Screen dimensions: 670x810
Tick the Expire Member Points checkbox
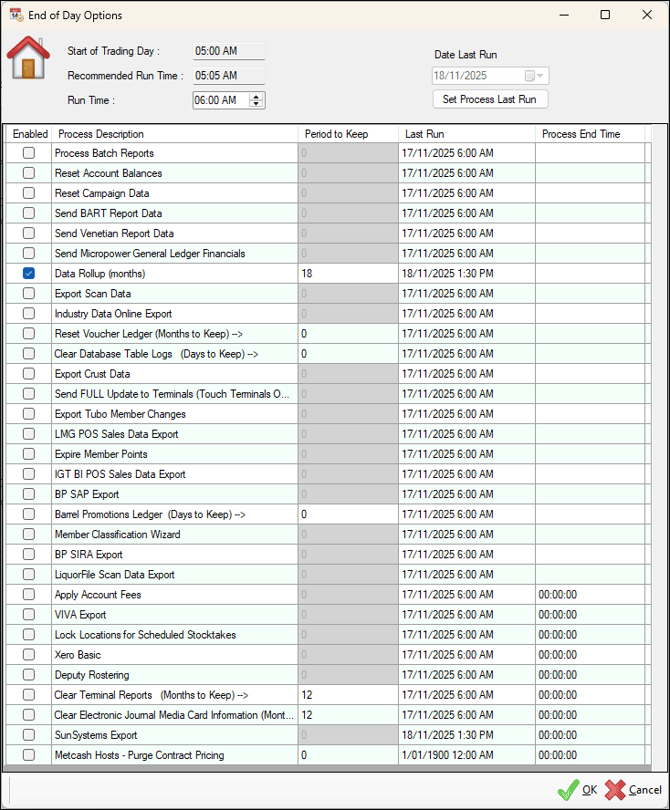(29, 454)
